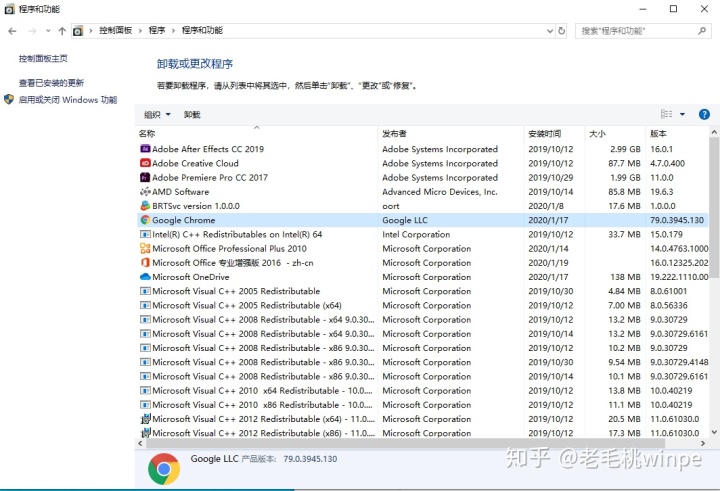Click the Adobe Creative Cloud row icon
The width and height of the screenshot is (720, 491).
(x=145, y=163)
